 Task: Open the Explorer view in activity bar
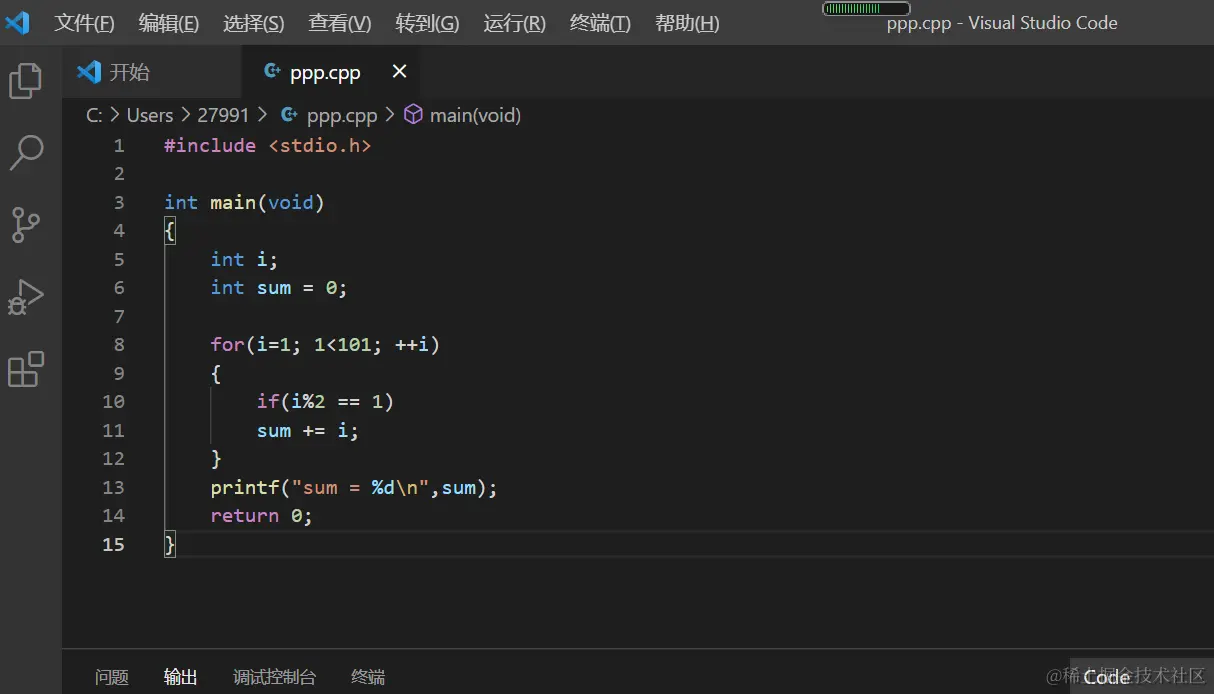tap(26, 81)
